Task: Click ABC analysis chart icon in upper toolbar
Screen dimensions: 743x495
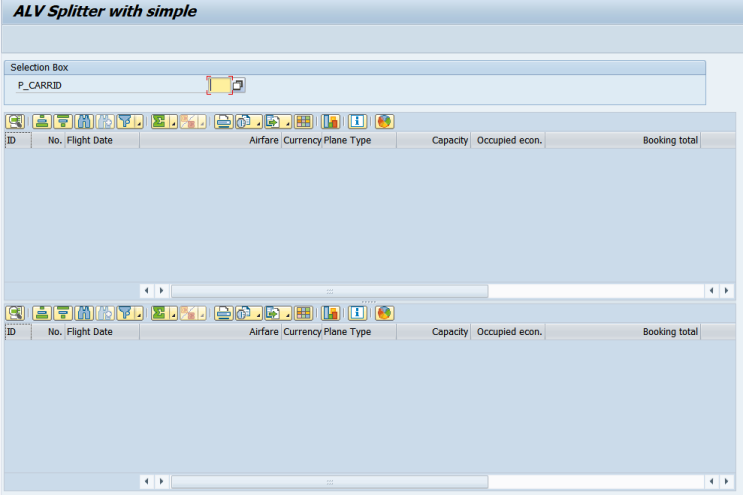Action: [330, 122]
